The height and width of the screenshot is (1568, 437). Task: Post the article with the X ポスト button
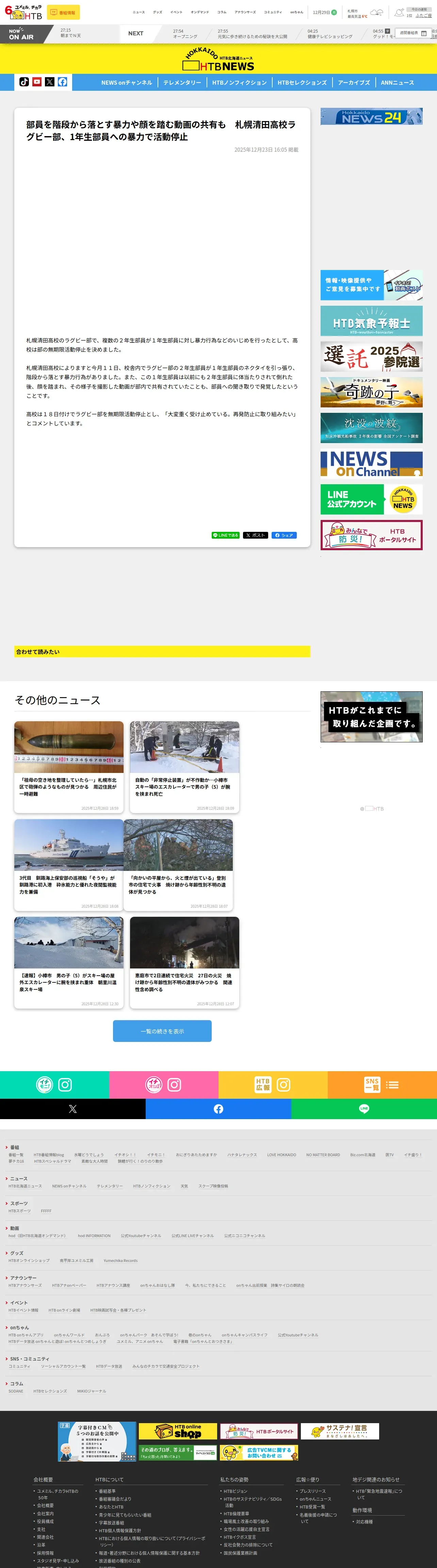[x=255, y=535]
